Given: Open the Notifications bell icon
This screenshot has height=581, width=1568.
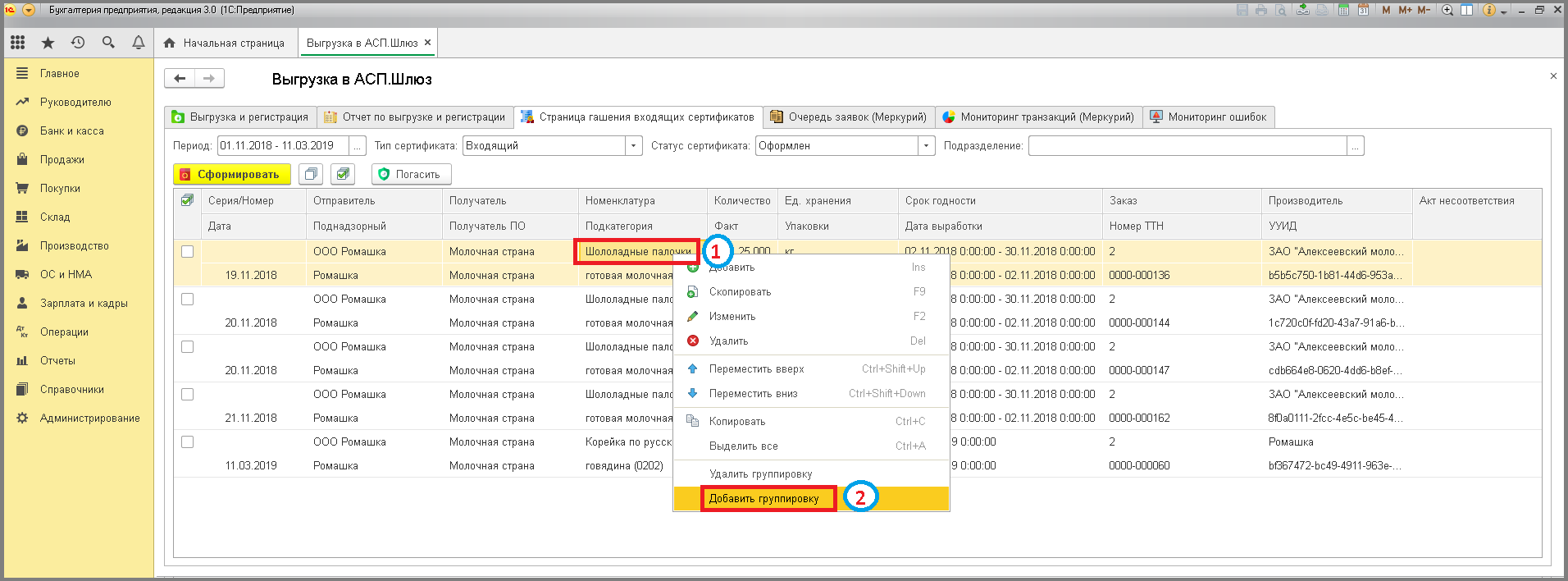Looking at the screenshot, I should (x=139, y=43).
